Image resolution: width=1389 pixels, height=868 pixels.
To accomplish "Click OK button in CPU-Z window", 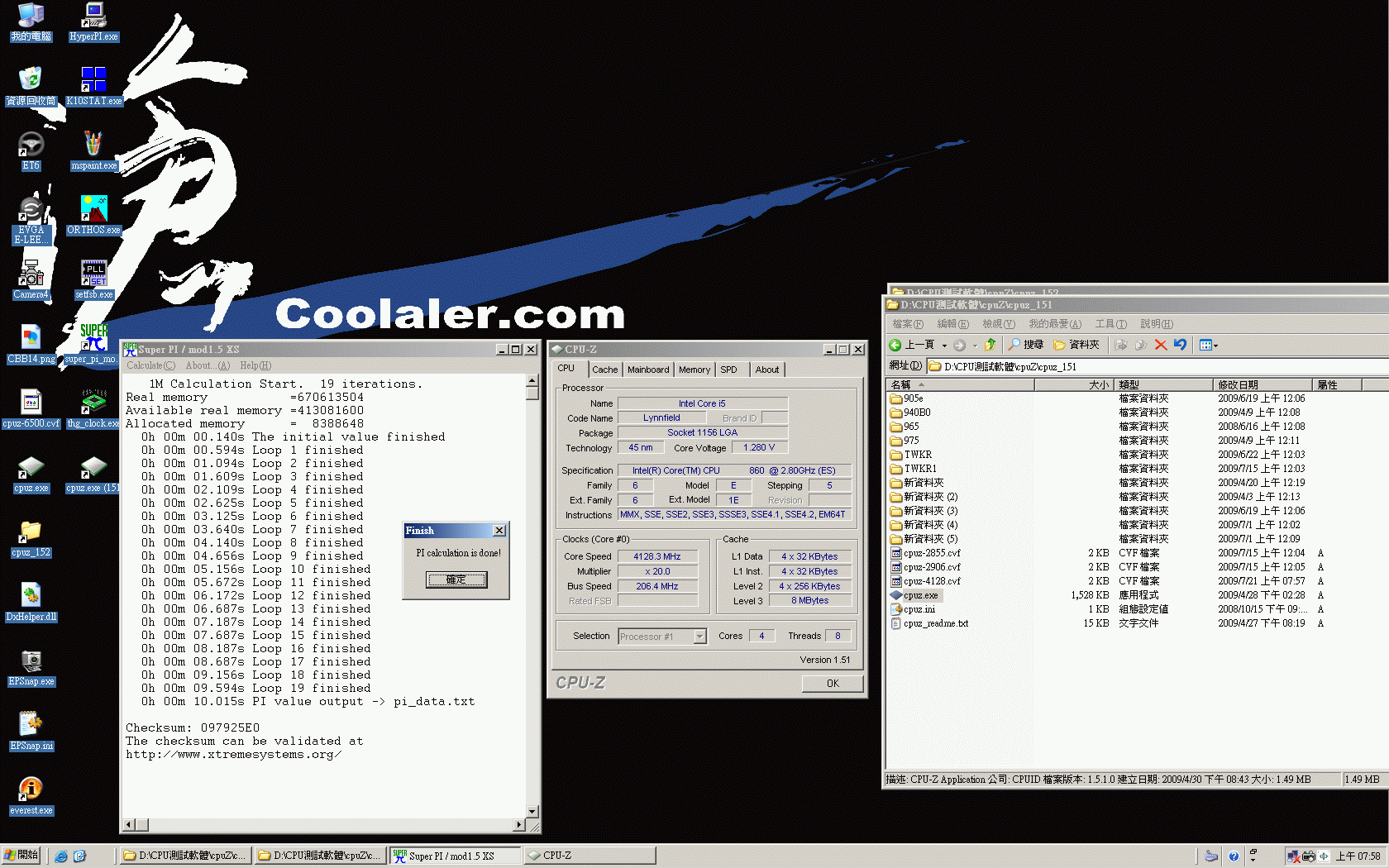I will [833, 683].
